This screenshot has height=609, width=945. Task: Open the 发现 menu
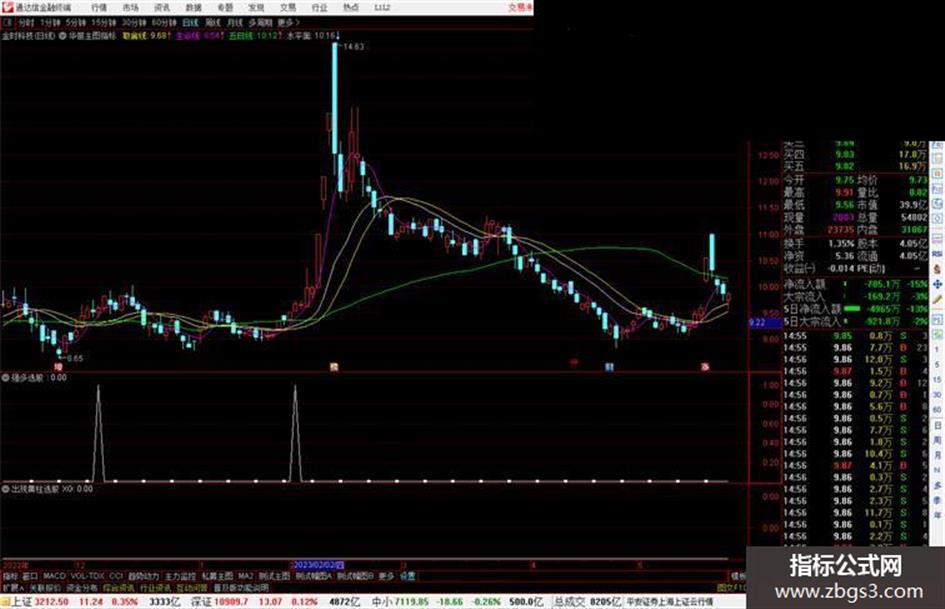click(x=256, y=8)
